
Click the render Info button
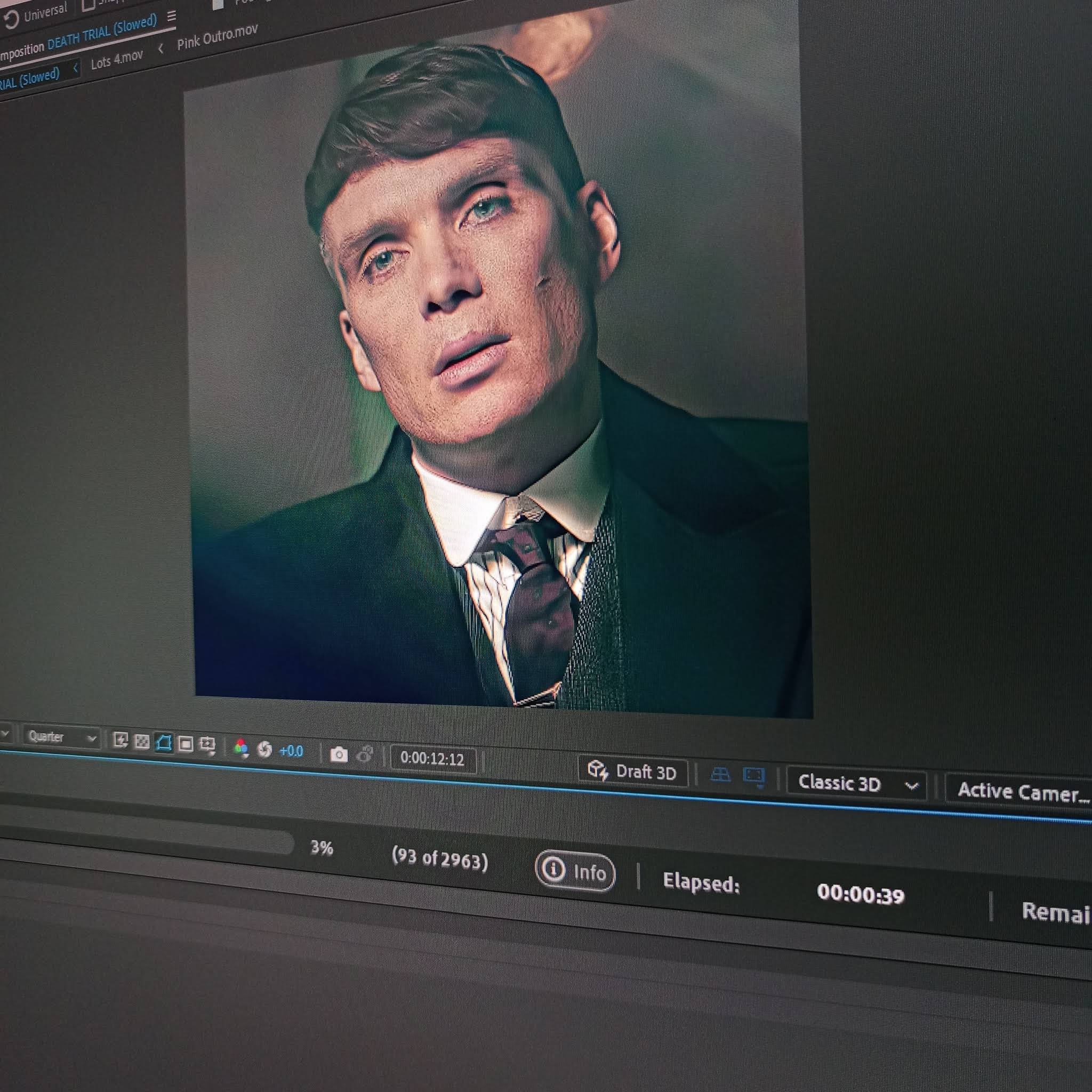pos(575,872)
